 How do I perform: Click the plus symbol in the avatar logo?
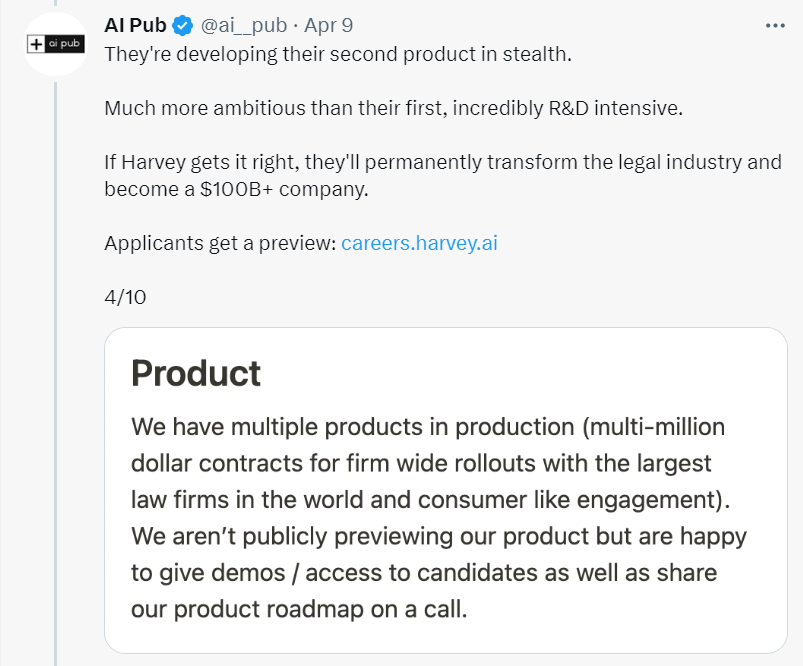37,45
